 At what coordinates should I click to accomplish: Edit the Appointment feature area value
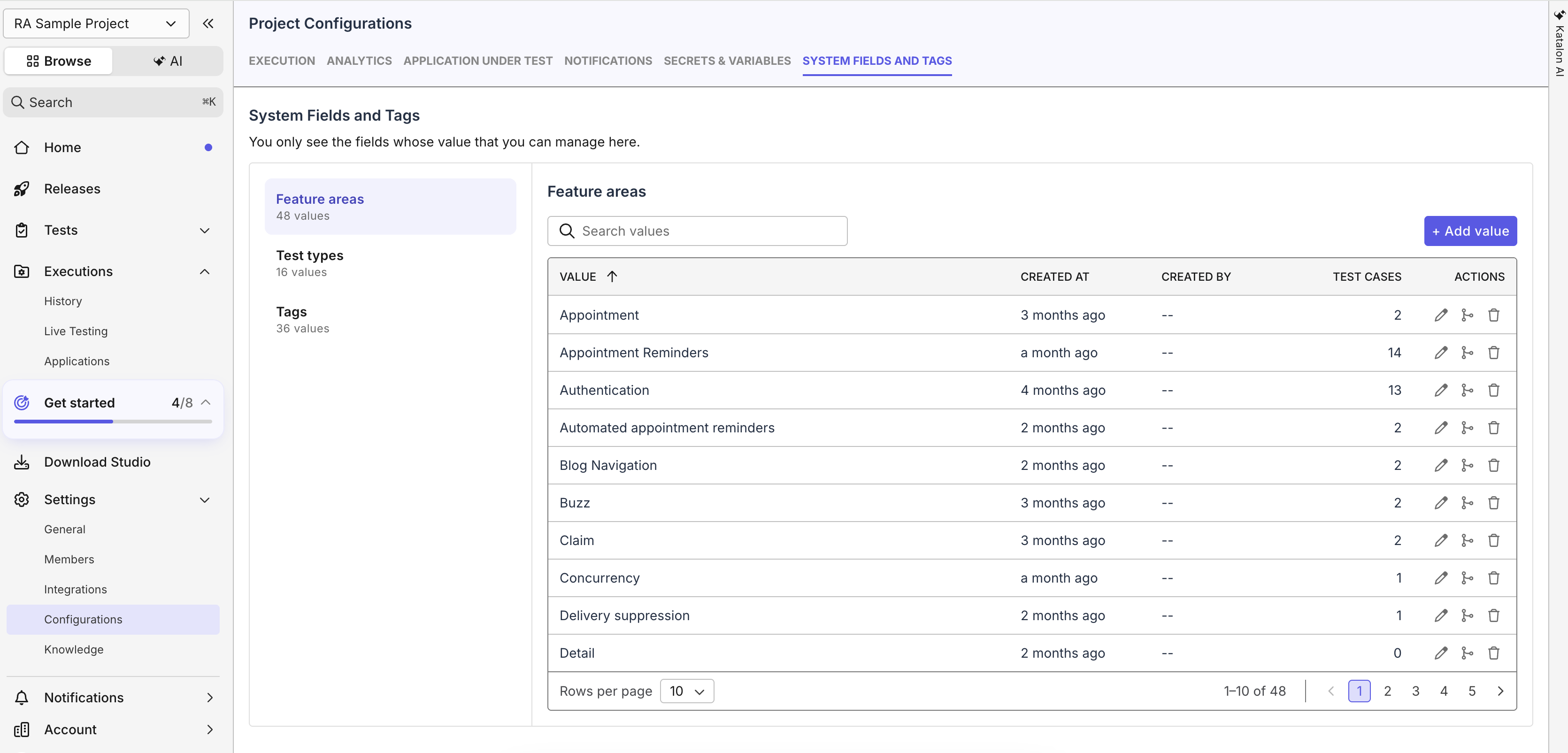pyautogui.click(x=1440, y=315)
